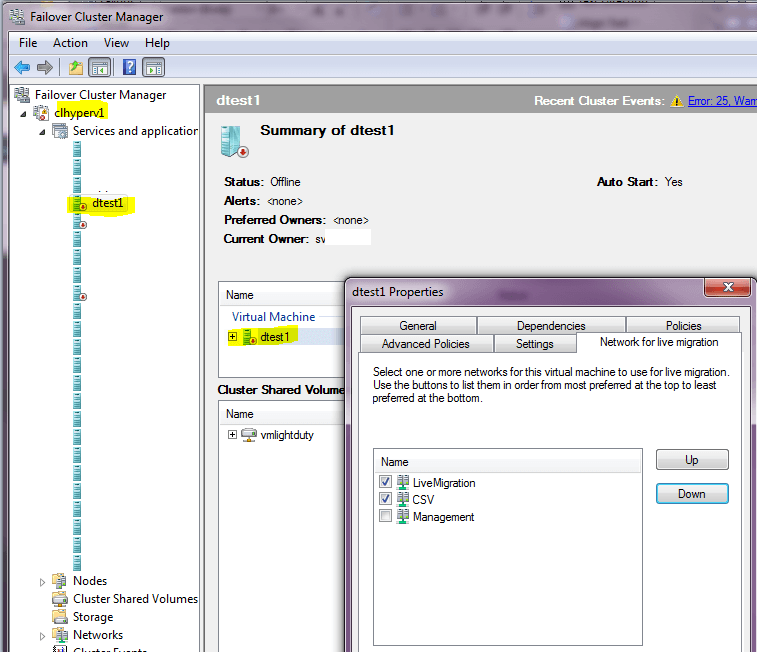Click the Storage icon in tree
This screenshot has height=652, width=757.
[60, 617]
